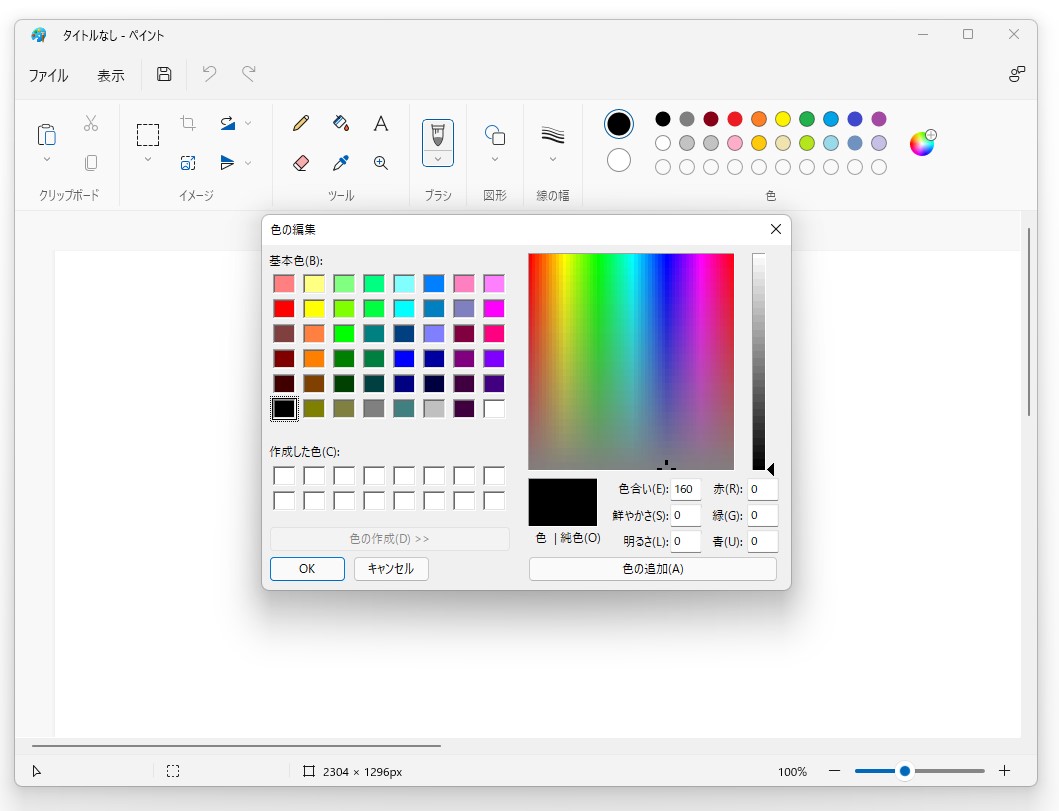Pick the red basic color swatch
This screenshot has width=1059, height=811.
284,309
